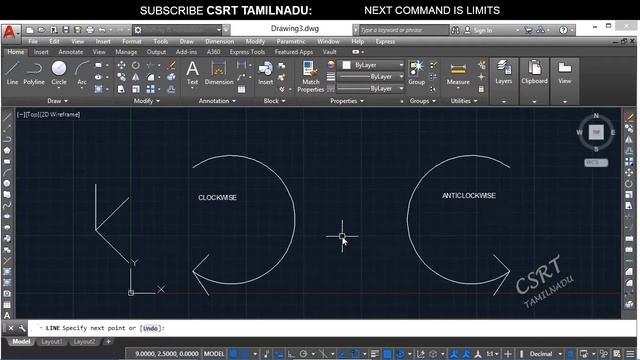
Task: Click the command line input area
Action: [331, 328]
